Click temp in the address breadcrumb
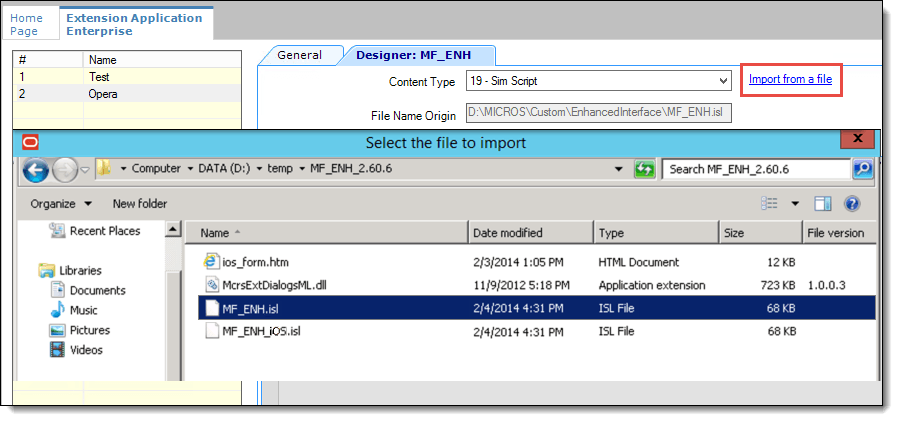898x421 pixels. (x=281, y=168)
